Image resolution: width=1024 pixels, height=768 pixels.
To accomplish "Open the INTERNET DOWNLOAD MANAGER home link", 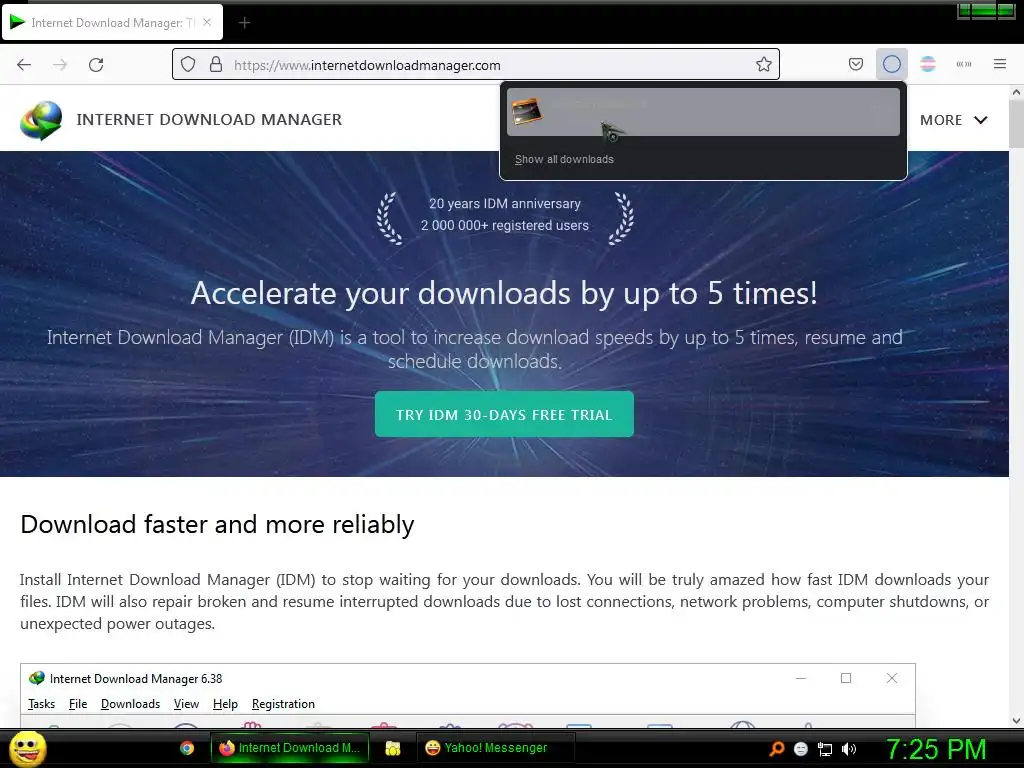I will 209,120.
